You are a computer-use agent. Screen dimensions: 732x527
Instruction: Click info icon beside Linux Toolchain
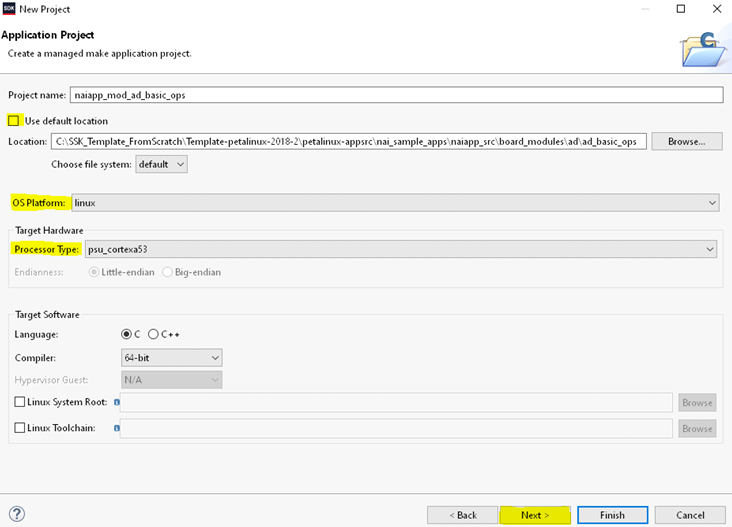tap(117, 428)
